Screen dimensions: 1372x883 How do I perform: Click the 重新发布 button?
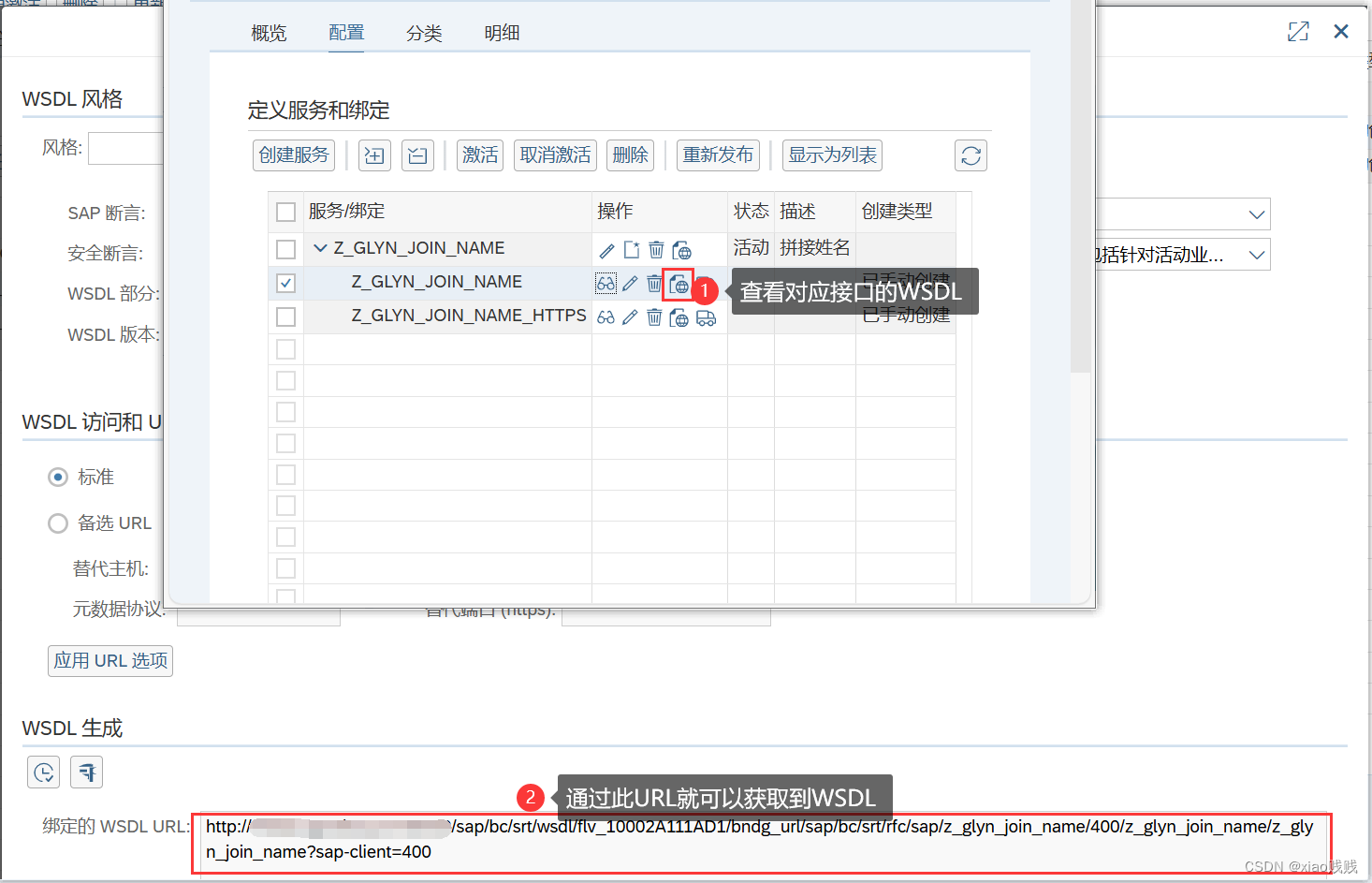[718, 155]
